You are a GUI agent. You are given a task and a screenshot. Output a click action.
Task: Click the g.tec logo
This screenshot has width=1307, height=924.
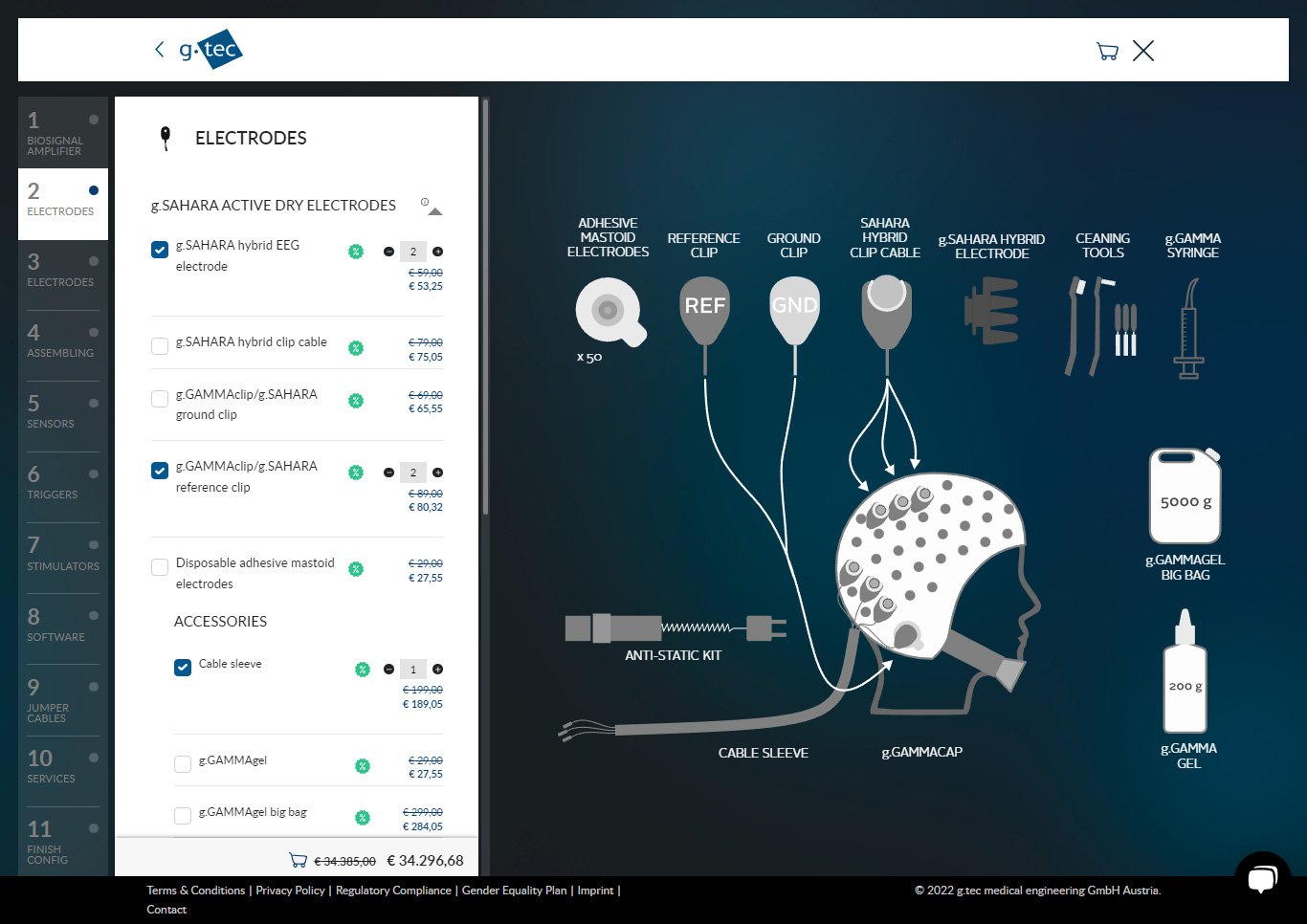[x=211, y=50]
